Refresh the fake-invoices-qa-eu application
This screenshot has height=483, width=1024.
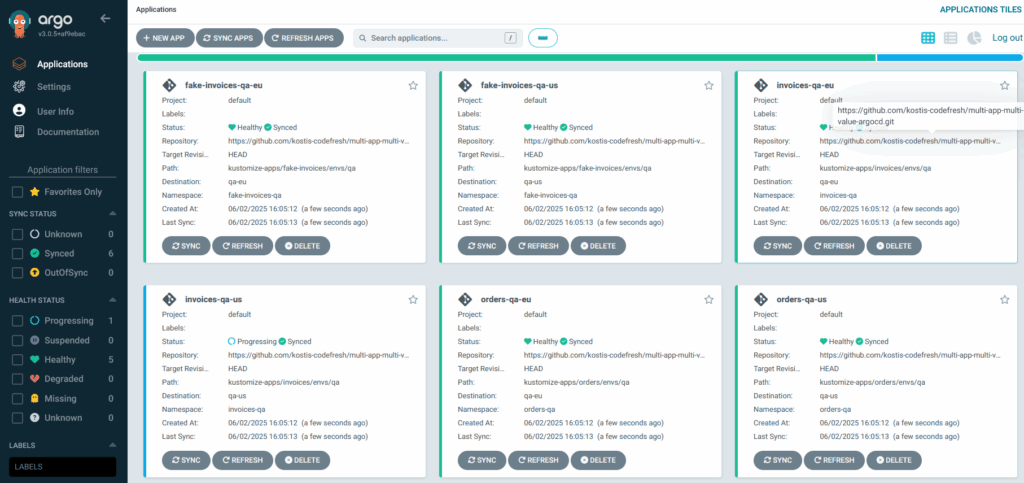tap(242, 246)
